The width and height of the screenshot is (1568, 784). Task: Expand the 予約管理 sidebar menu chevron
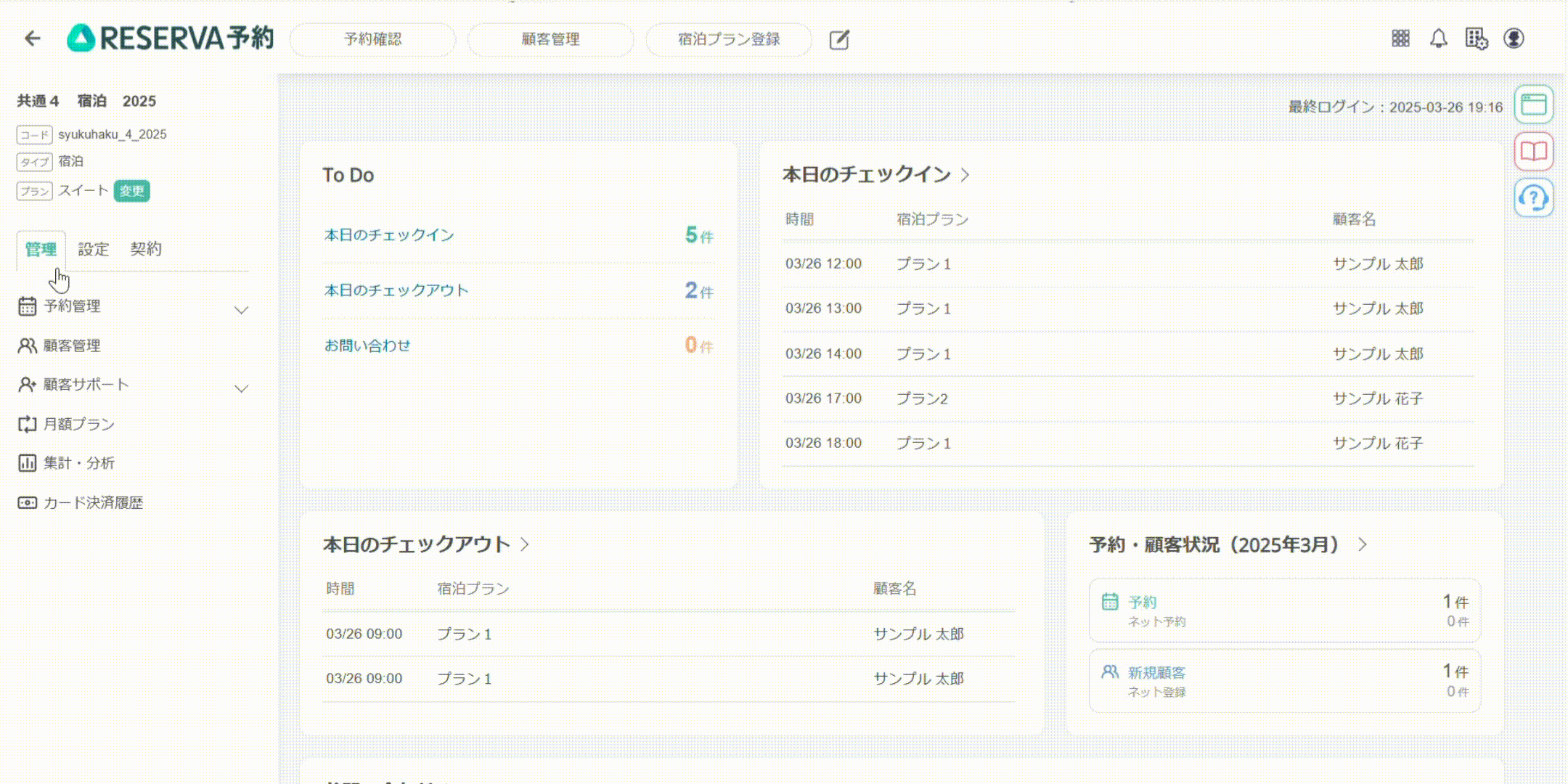242,310
